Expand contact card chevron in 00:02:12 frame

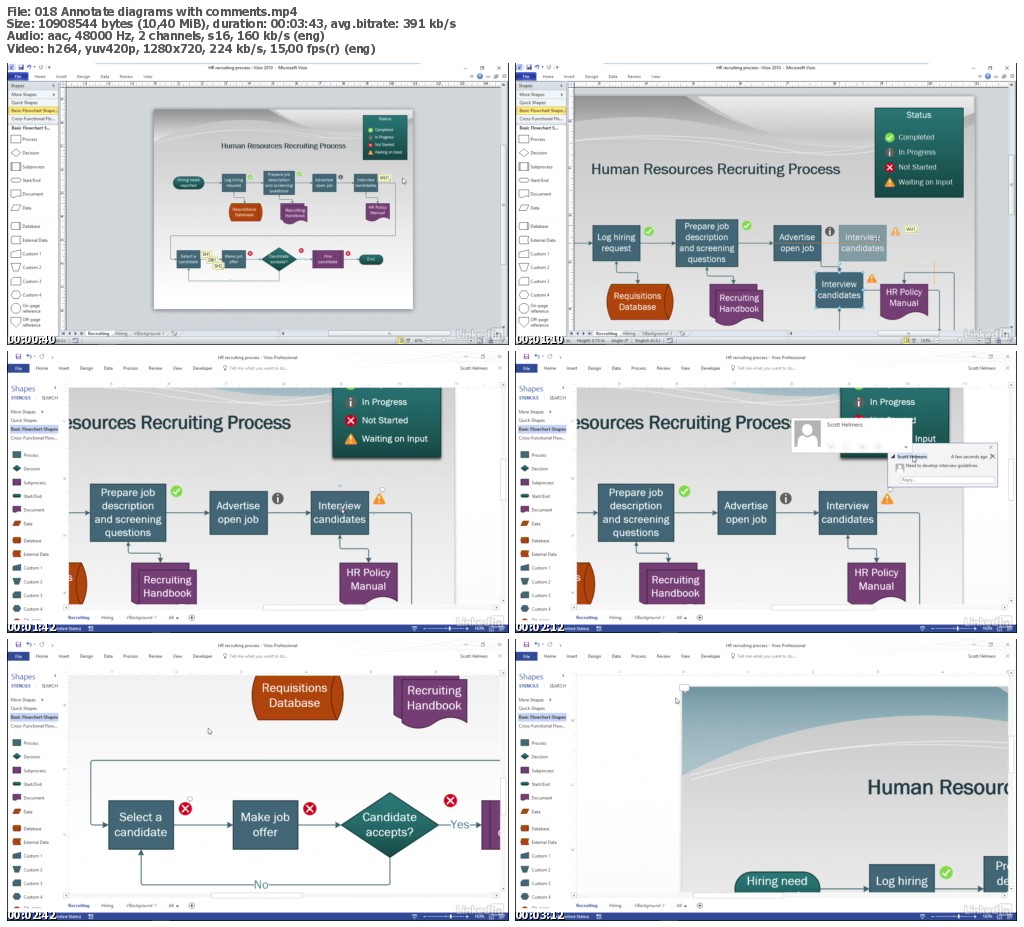click(x=905, y=447)
